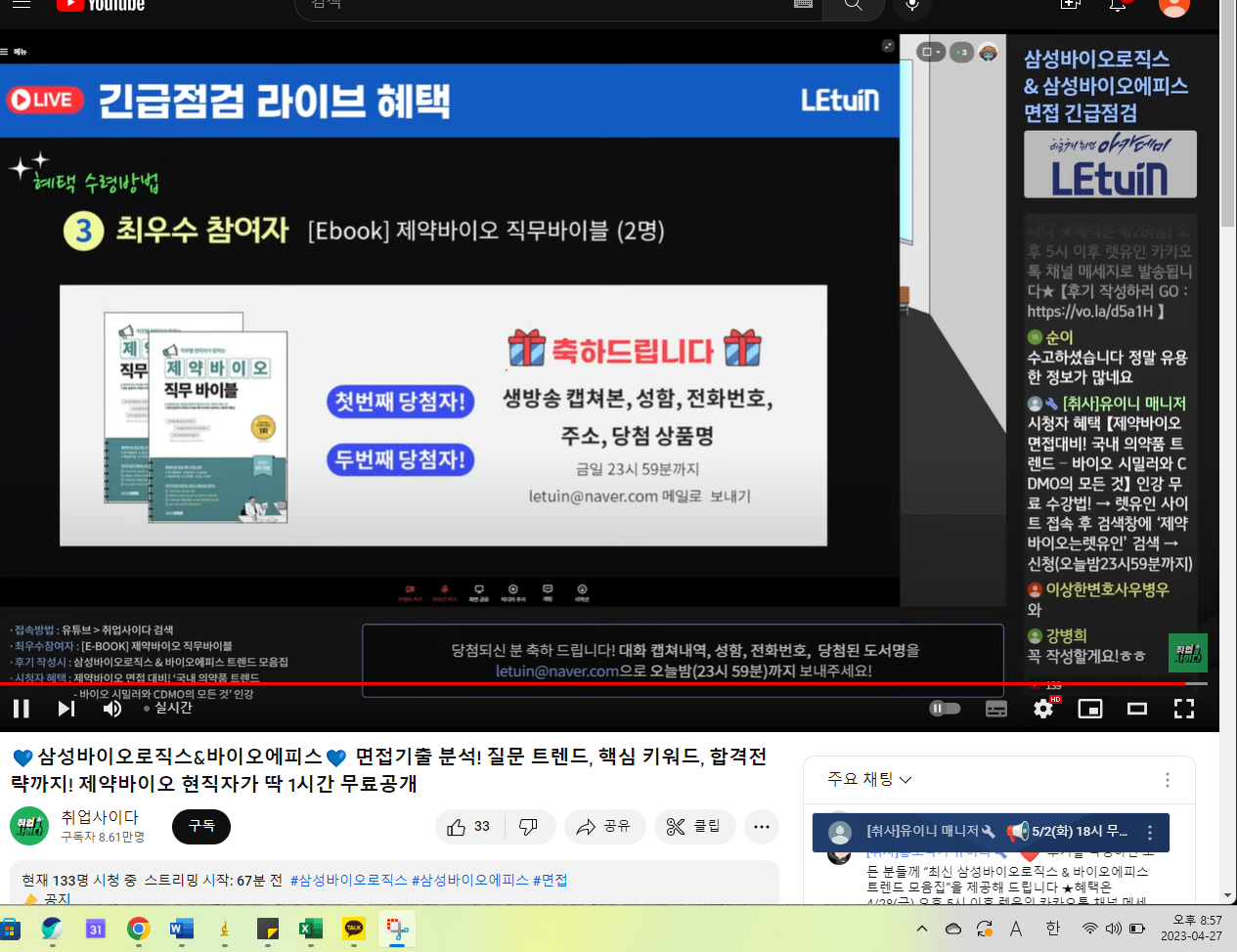Switch to theater mode view

[x=1137, y=710]
